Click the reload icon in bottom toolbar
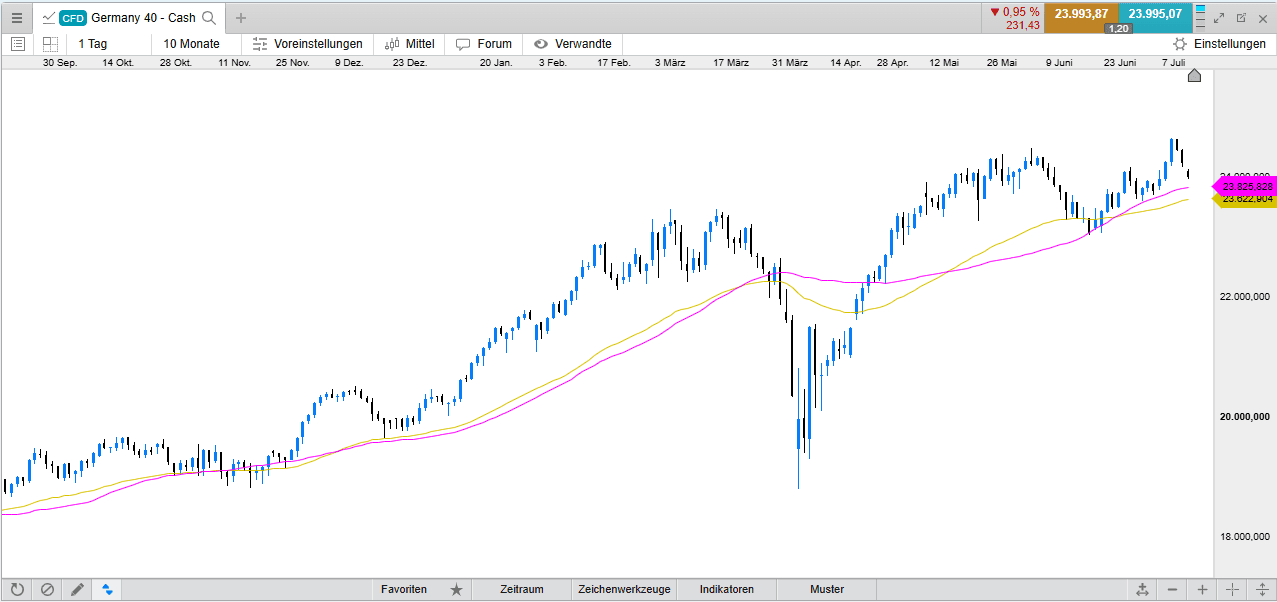 point(17,589)
